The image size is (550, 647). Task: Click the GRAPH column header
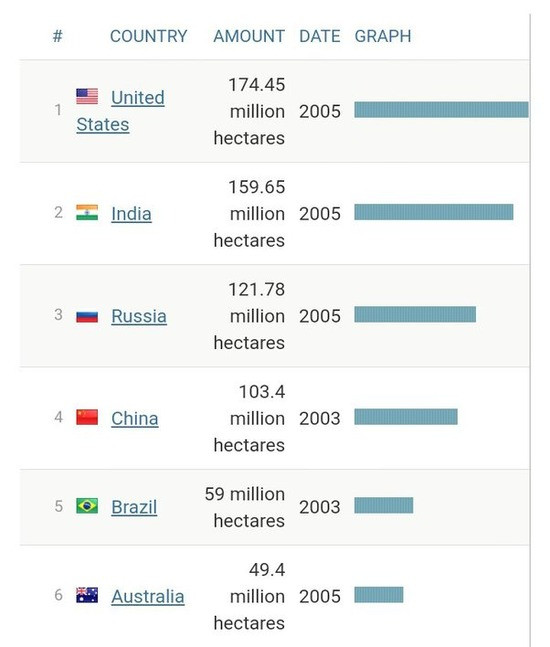(x=383, y=36)
